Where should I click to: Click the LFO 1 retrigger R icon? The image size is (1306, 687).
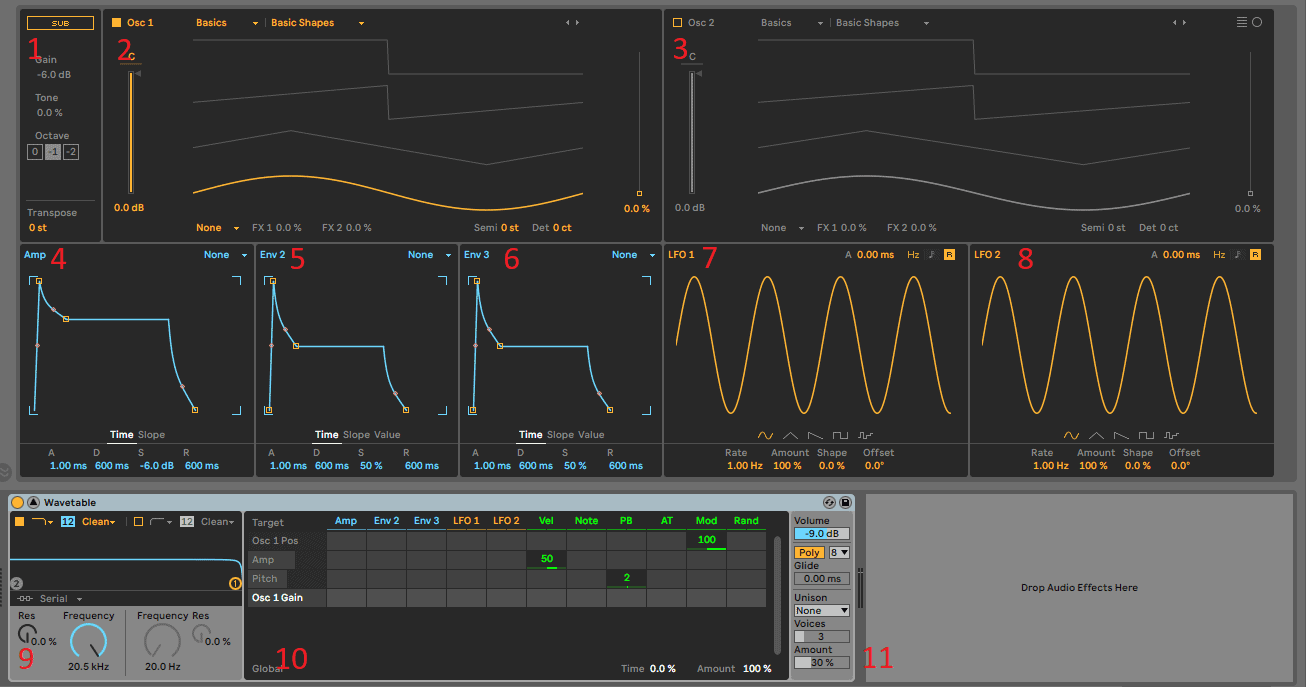tap(948, 255)
